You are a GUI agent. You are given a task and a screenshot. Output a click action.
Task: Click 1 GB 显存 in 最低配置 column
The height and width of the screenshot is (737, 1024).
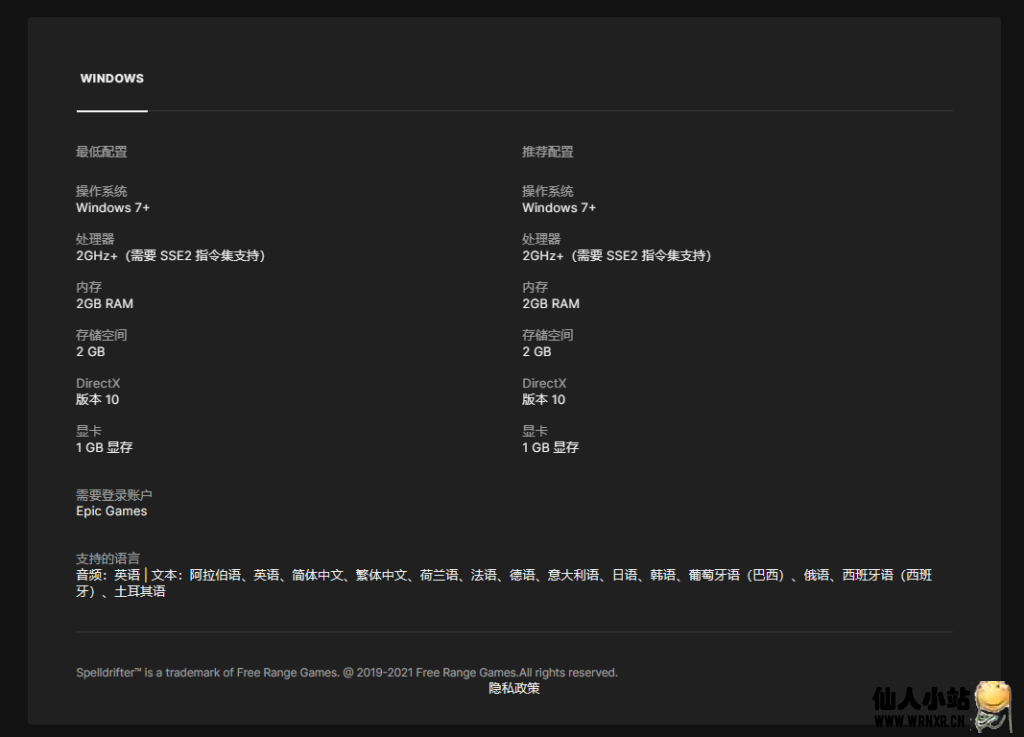coord(104,448)
